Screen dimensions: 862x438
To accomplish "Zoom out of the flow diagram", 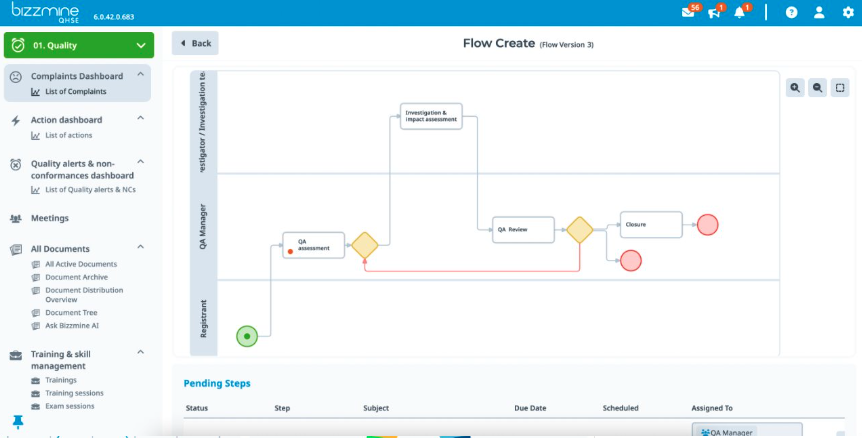I will pyautogui.click(x=817, y=88).
